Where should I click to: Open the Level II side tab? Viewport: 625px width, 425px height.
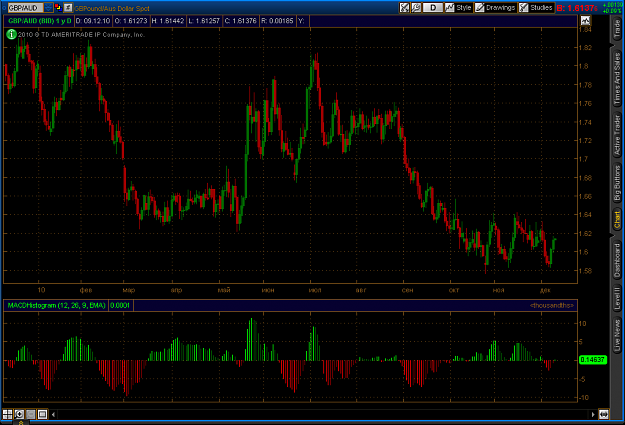[x=617, y=299]
